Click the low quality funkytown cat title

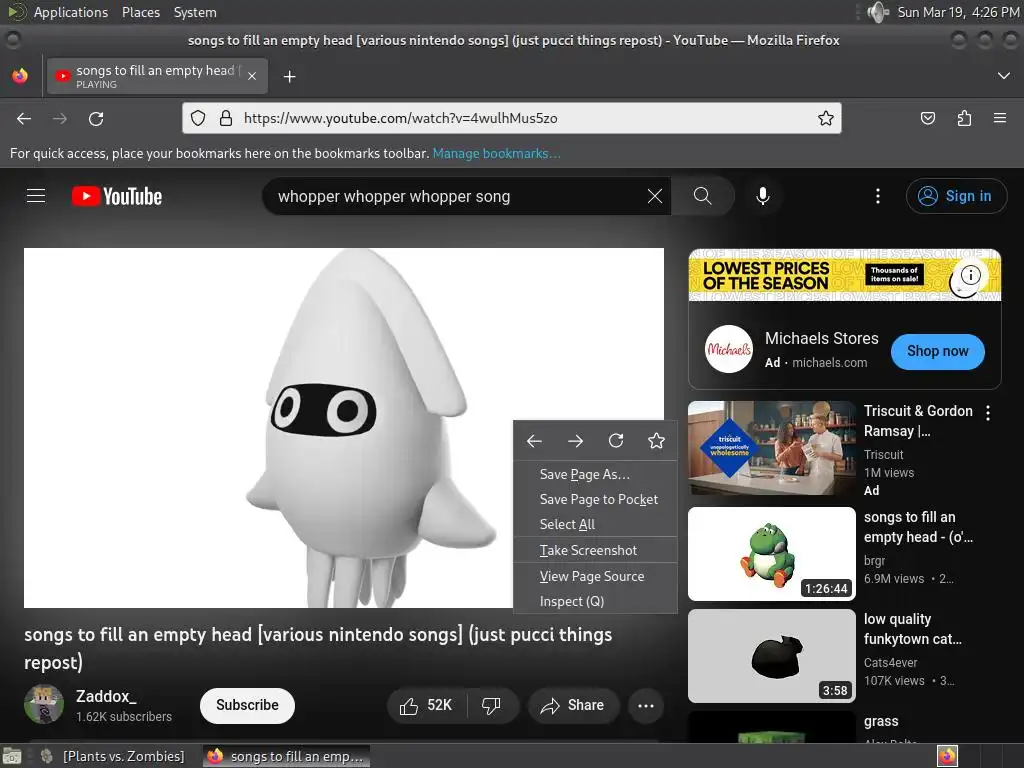pos(912,629)
